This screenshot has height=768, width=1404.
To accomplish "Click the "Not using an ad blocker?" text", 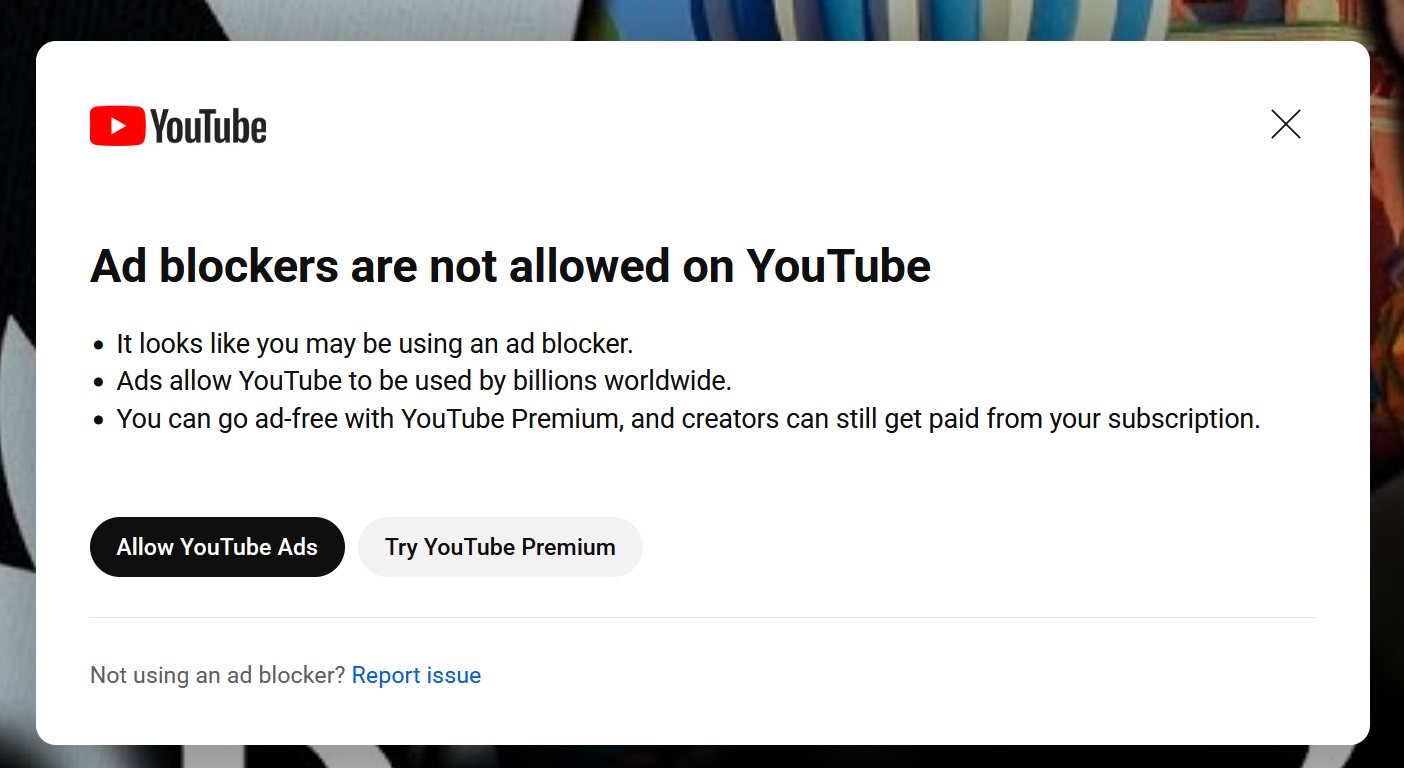I will [x=218, y=675].
